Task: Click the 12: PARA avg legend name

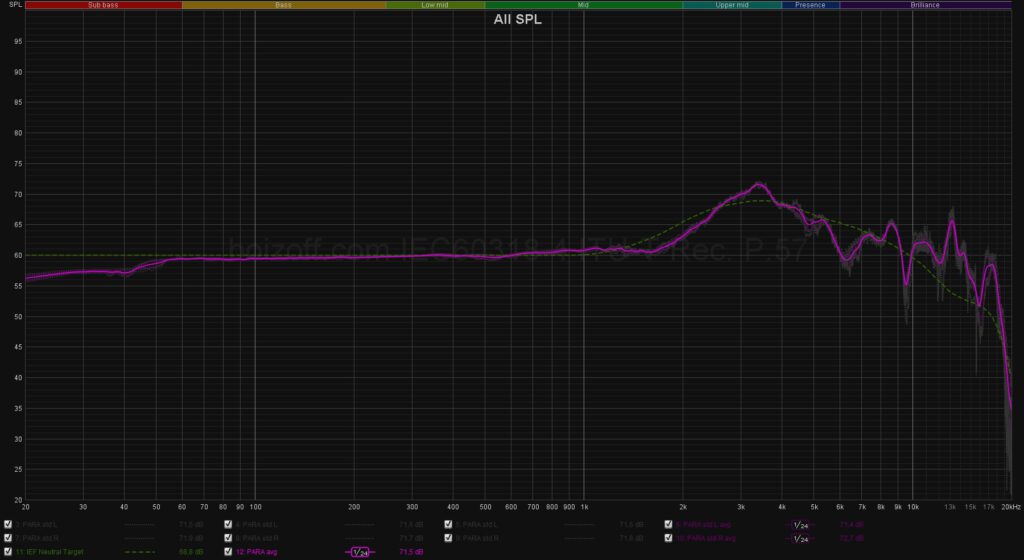Action: tap(256, 552)
